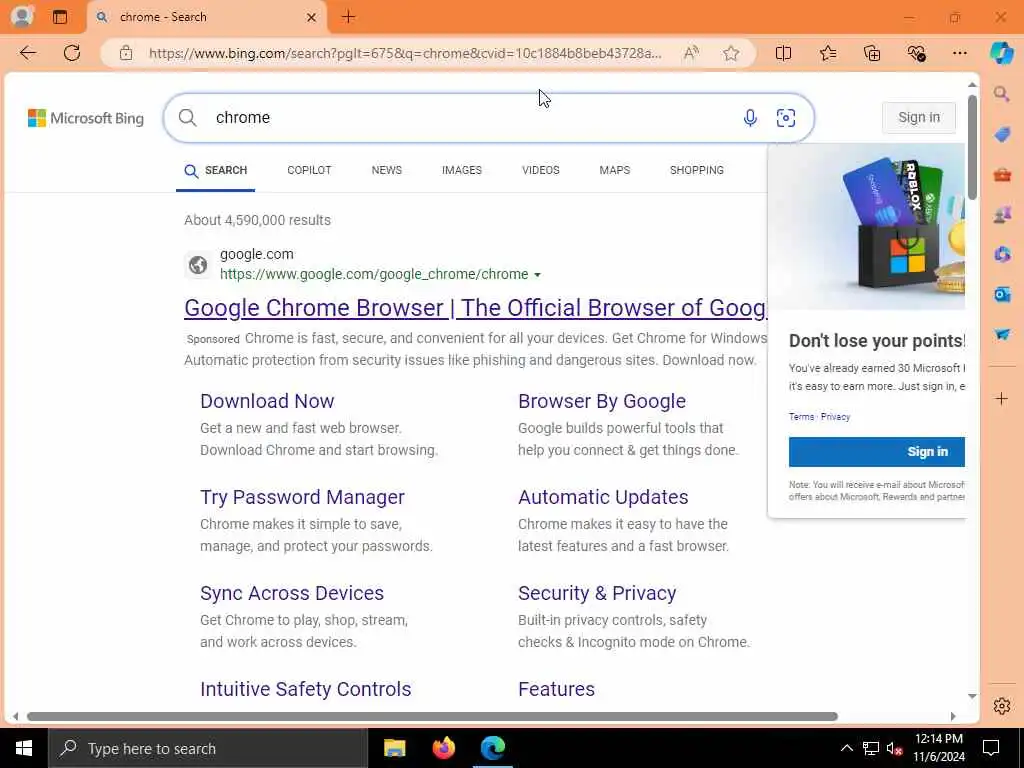Switch to the NEWS tab
The height and width of the screenshot is (768, 1024).
tap(387, 170)
